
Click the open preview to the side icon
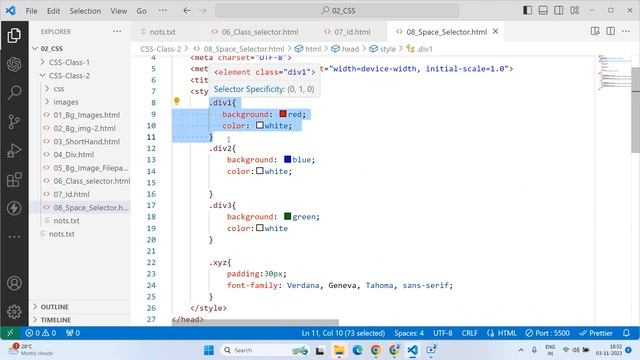[595, 31]
